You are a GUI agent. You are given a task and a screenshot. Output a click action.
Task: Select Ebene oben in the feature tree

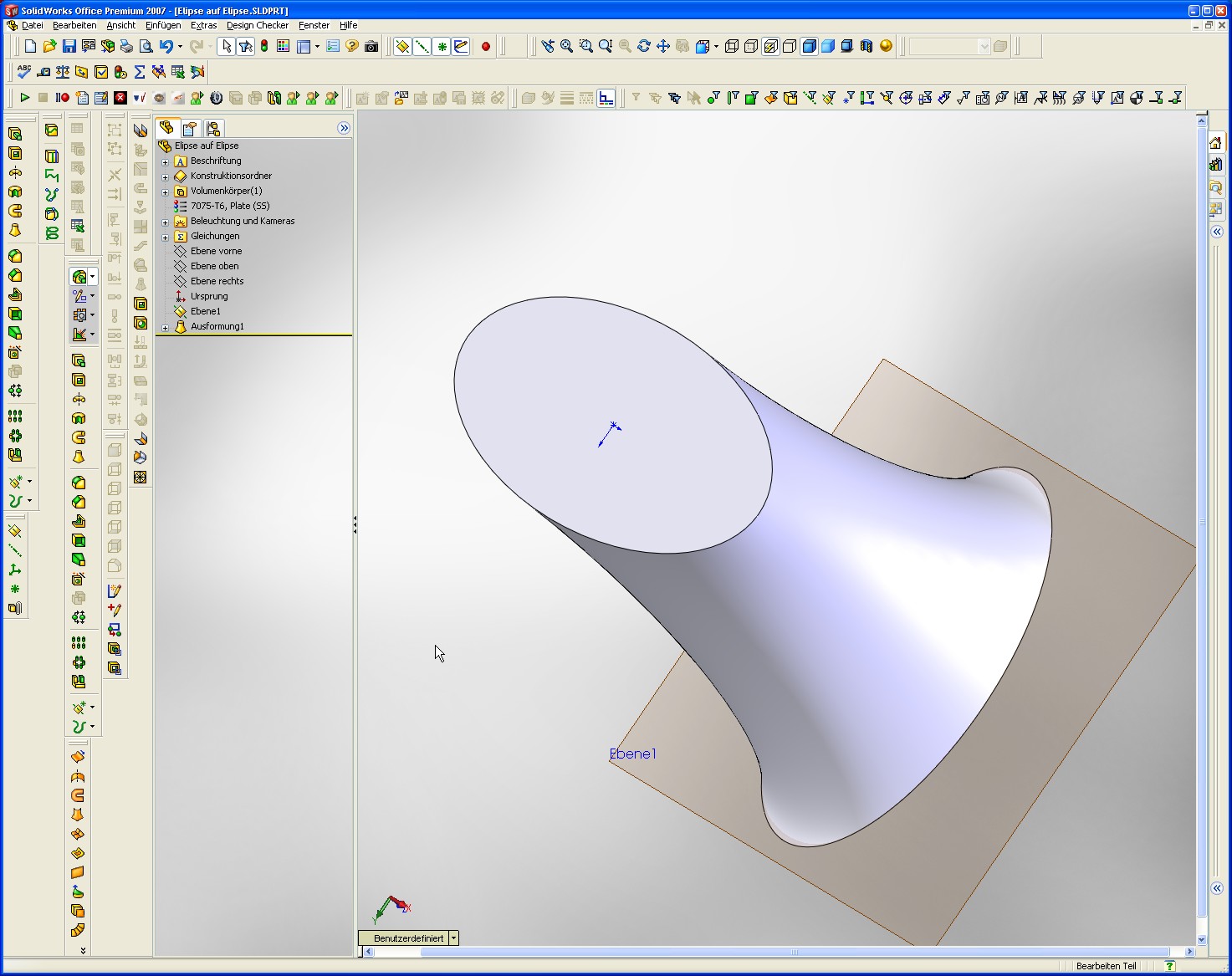pos(214,266)
